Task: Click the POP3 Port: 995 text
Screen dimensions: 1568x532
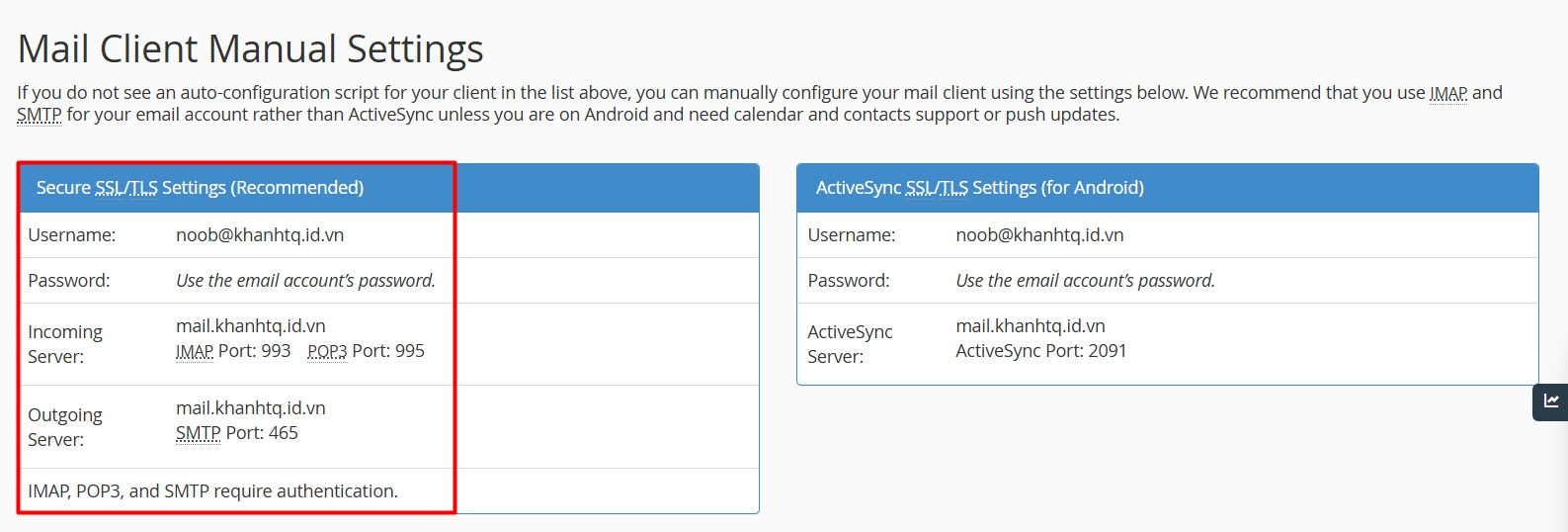Action: [366, 351]
